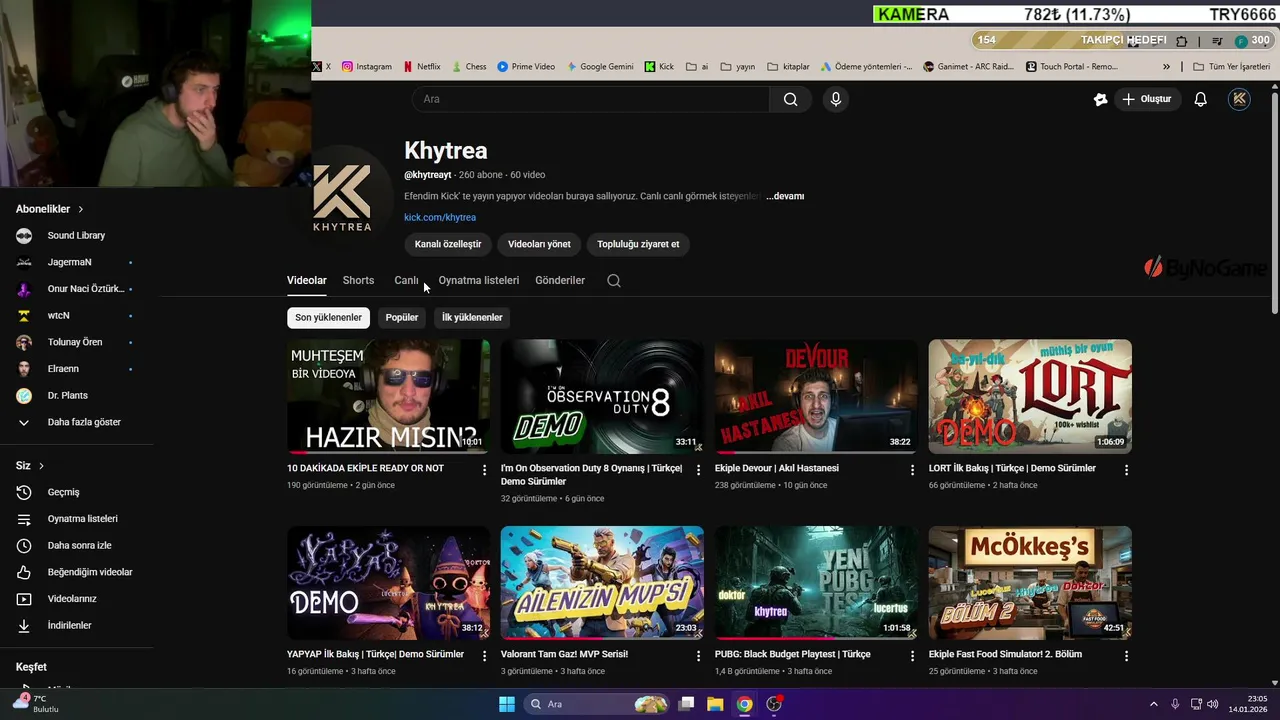Switch to Videolar tab
Screen dimensions: 1280x720
click(x=307, y=281)
